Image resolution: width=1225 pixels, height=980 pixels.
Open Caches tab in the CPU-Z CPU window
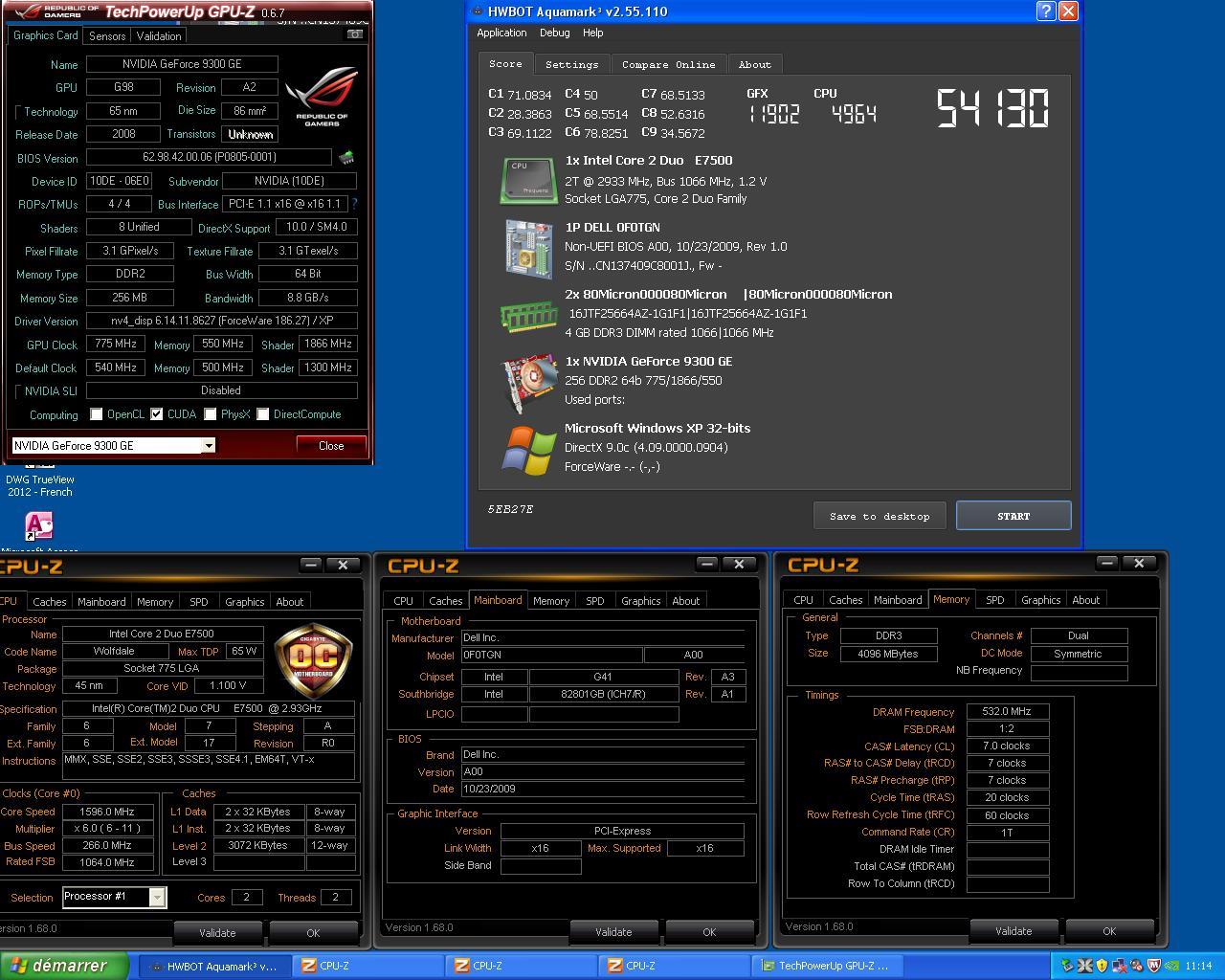[x=49, y=602]
